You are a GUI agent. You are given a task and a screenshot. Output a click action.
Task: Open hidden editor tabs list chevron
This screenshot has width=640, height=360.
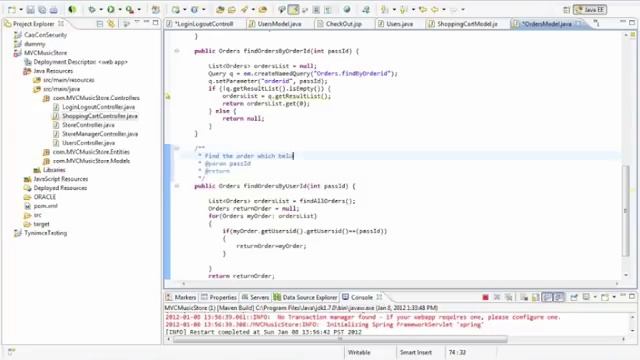(597, 24)
